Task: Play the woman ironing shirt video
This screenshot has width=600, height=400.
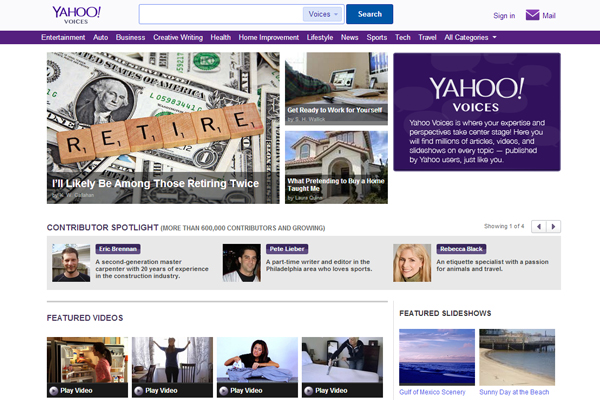Action: (x=258, y=367)
